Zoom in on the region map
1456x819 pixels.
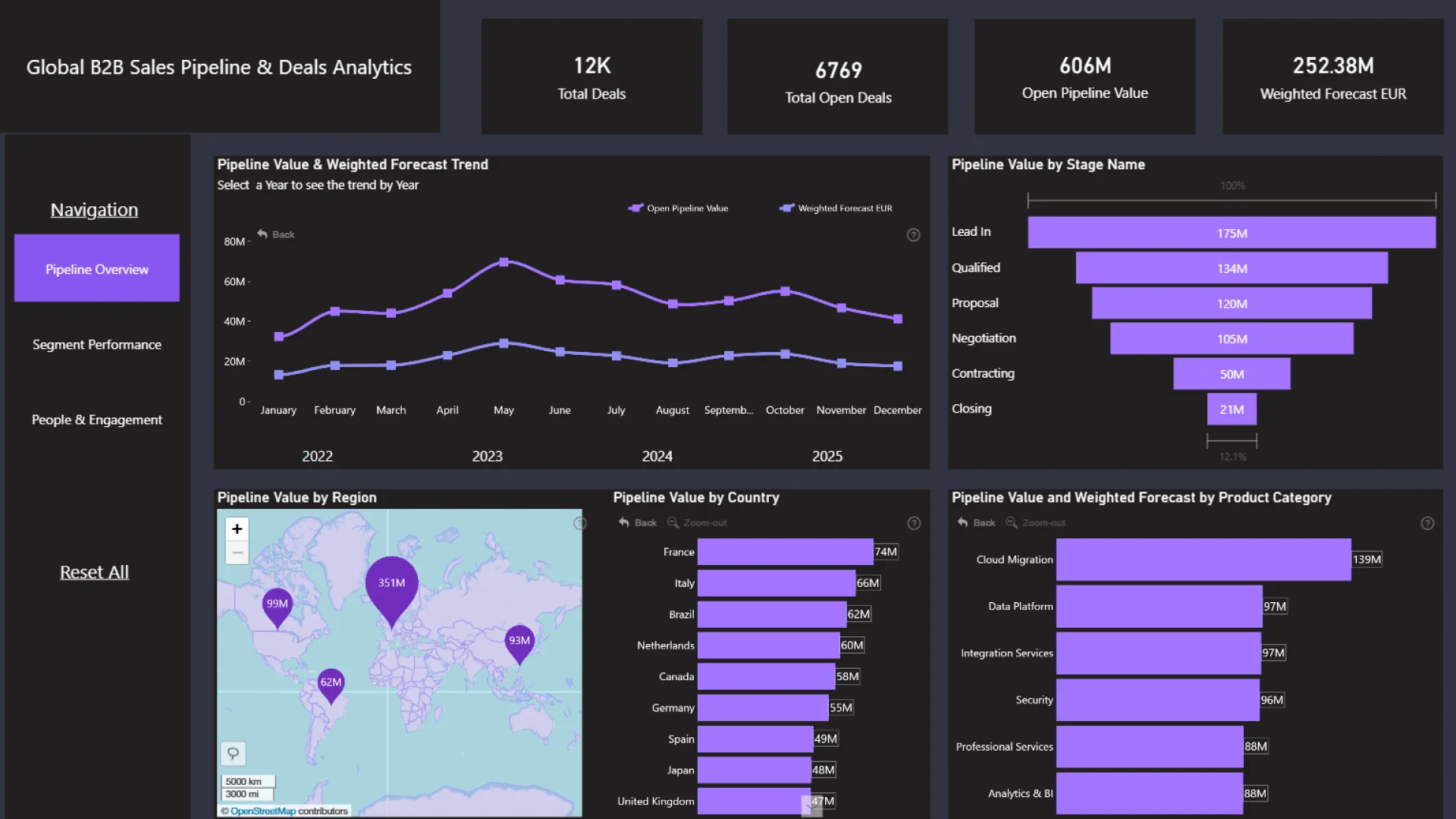point(237,529)
